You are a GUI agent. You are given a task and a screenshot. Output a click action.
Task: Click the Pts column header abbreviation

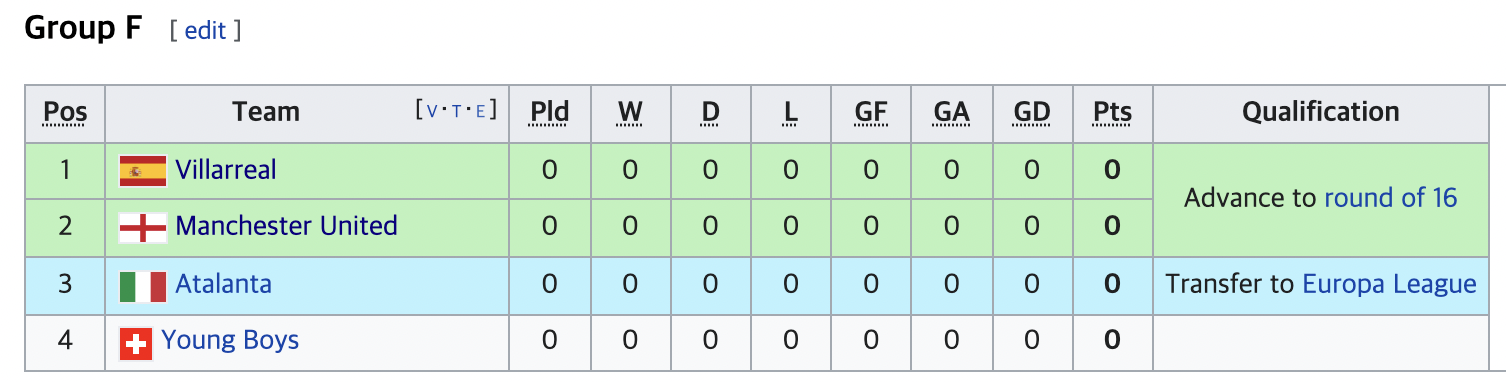1112,112
